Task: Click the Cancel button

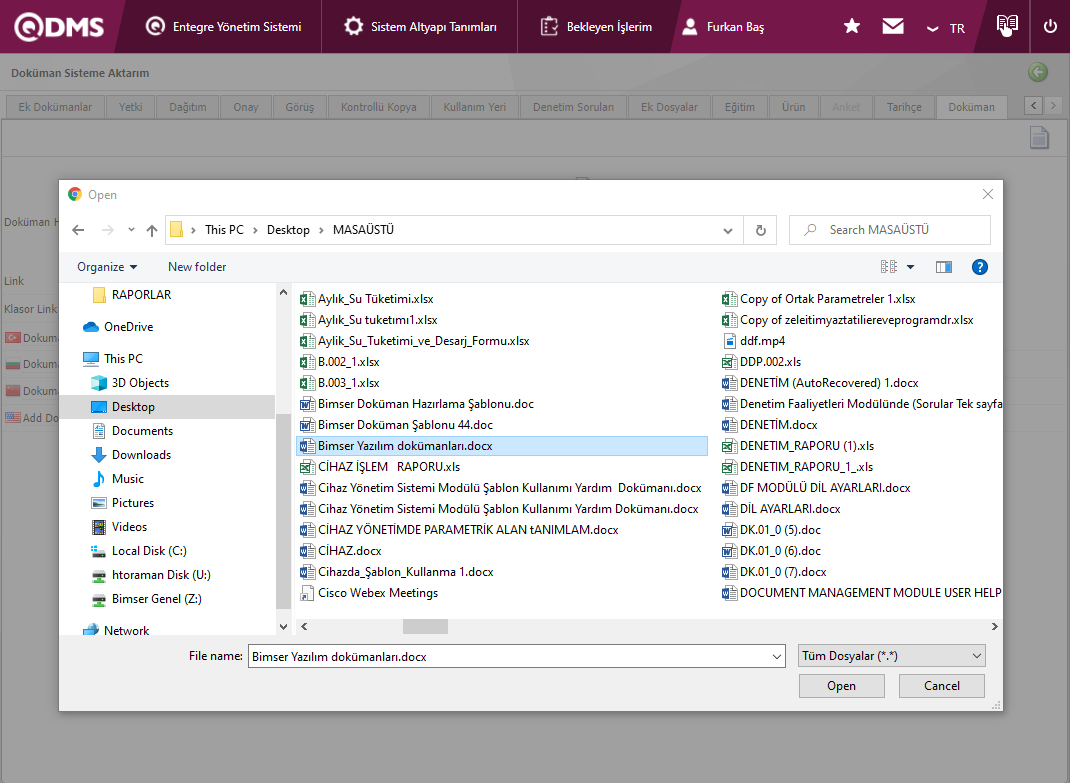Action: (x=942, y=686)
